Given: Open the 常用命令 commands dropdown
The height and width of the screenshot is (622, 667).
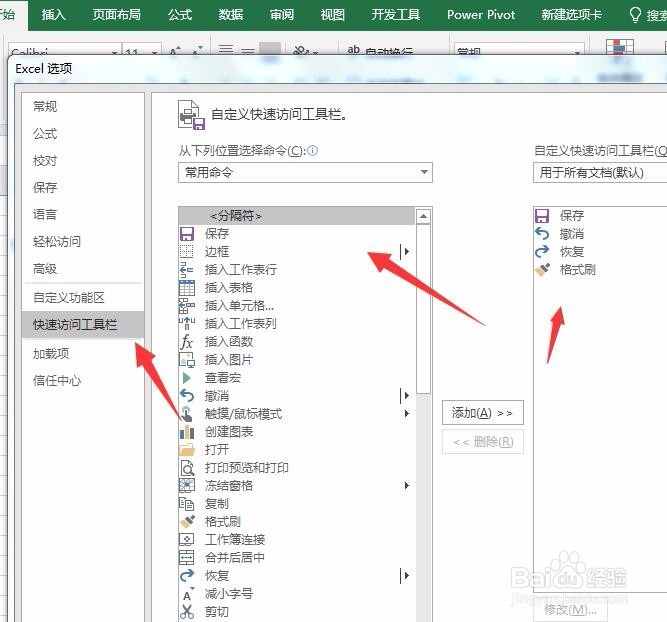Looking at the screenshot, I should (x=305, y=172).
